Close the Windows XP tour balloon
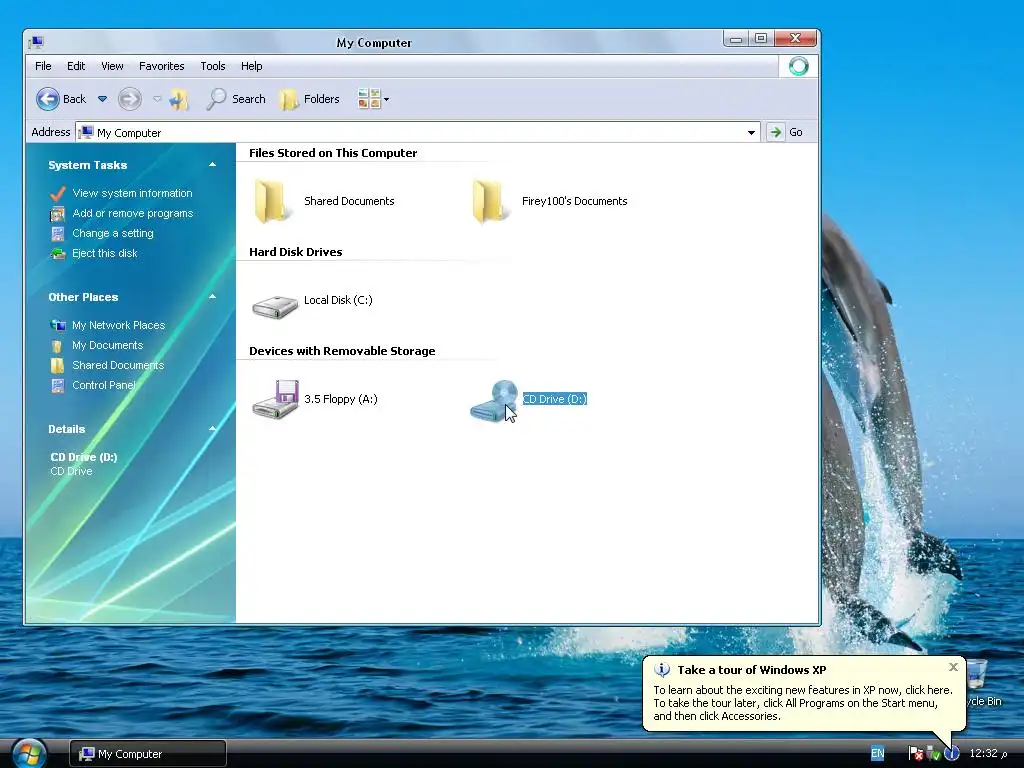 click(953, 667)
